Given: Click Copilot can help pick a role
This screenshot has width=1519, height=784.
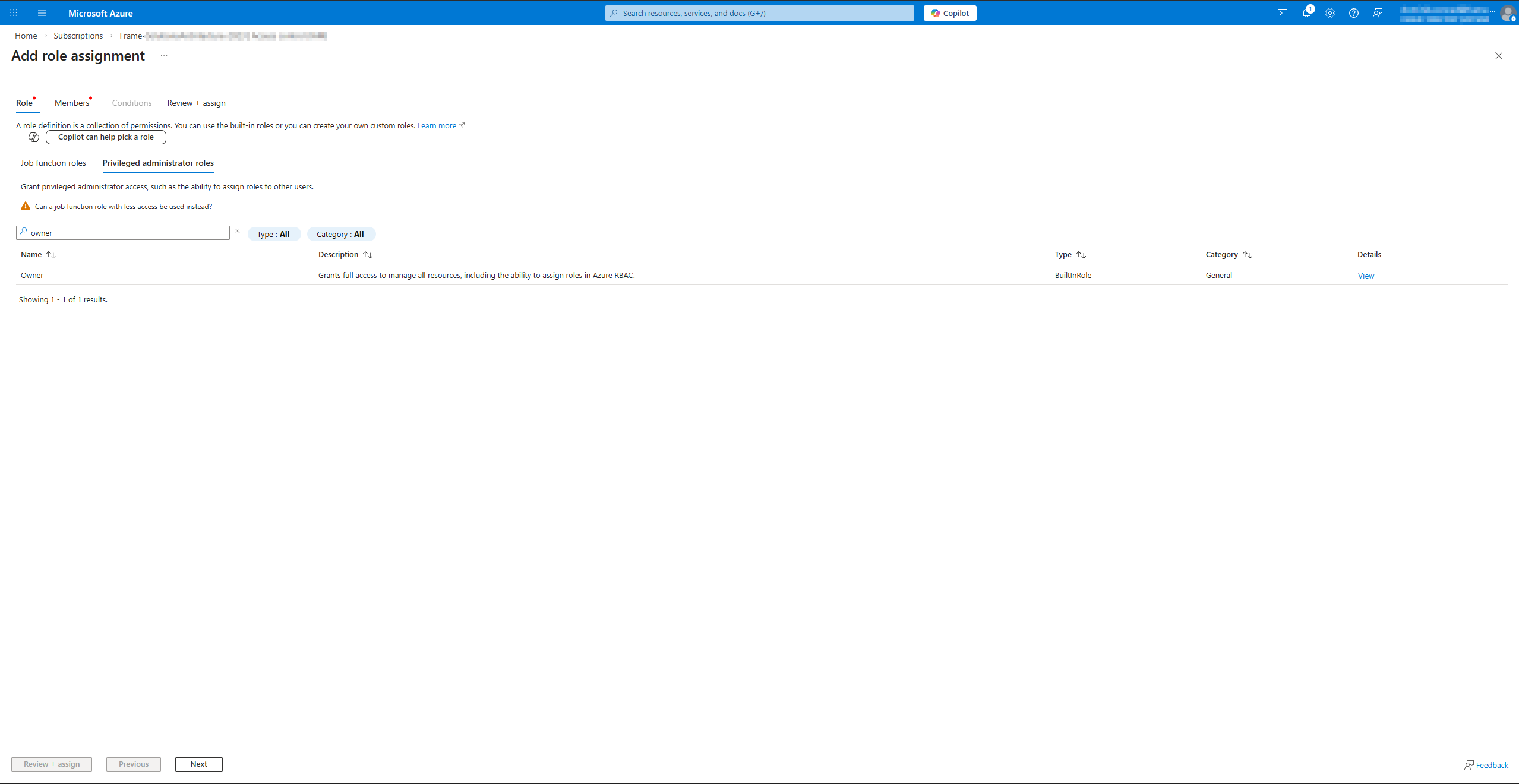Looking at the screenshot, I should pyautogui.click(x=106, y=137).
